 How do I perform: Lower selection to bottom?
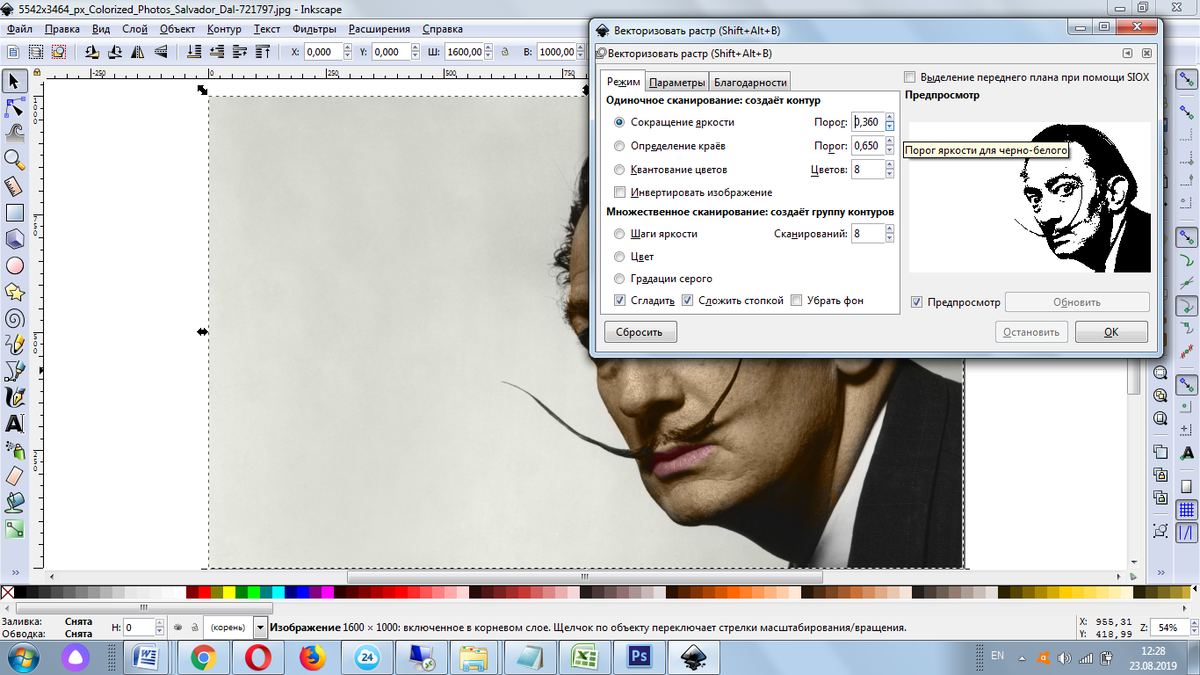(x=193, y=52)
